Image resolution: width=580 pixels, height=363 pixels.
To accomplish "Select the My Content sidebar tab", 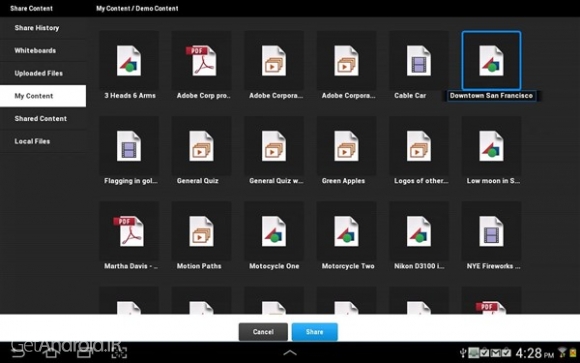I will (43, 96).
